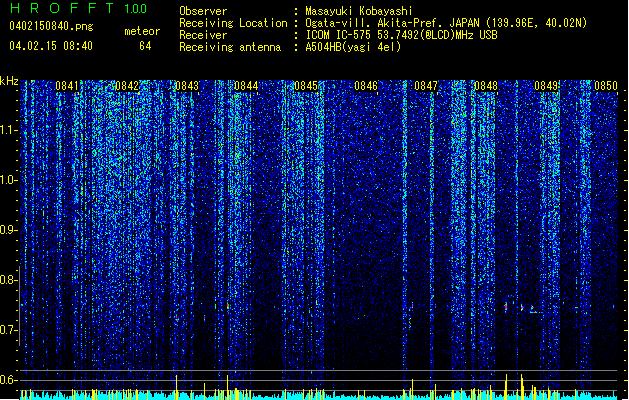Viewport: 629px width, 400px height.
Task: Click the 0850 time marker
Action: pyautogui.click(x=606, y=86)
